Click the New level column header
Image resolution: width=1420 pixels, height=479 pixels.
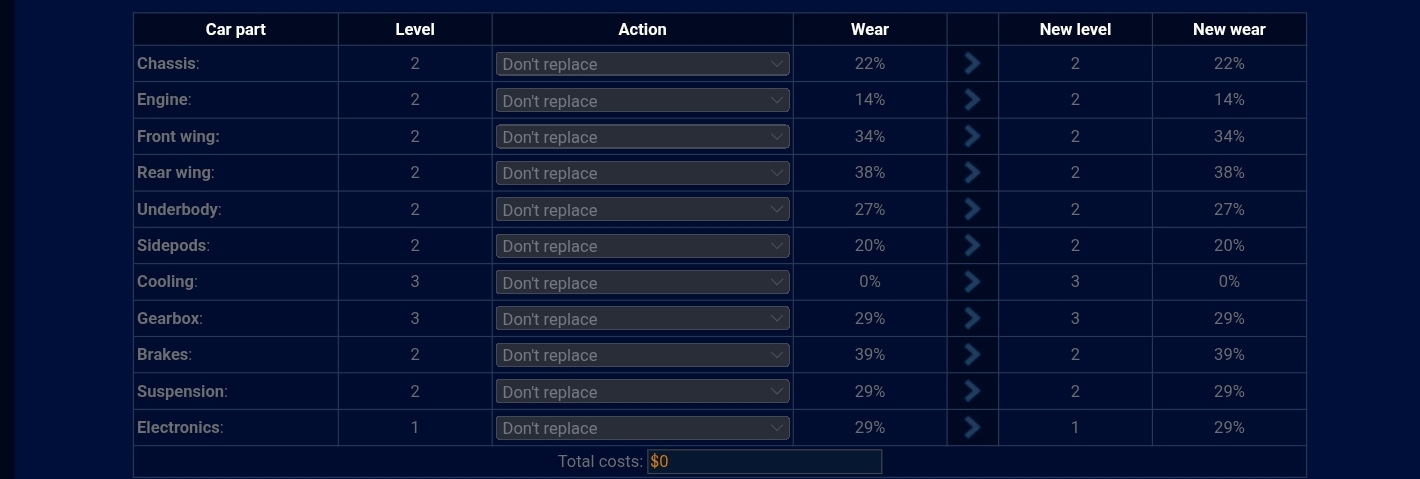[x=1075, y=29]
